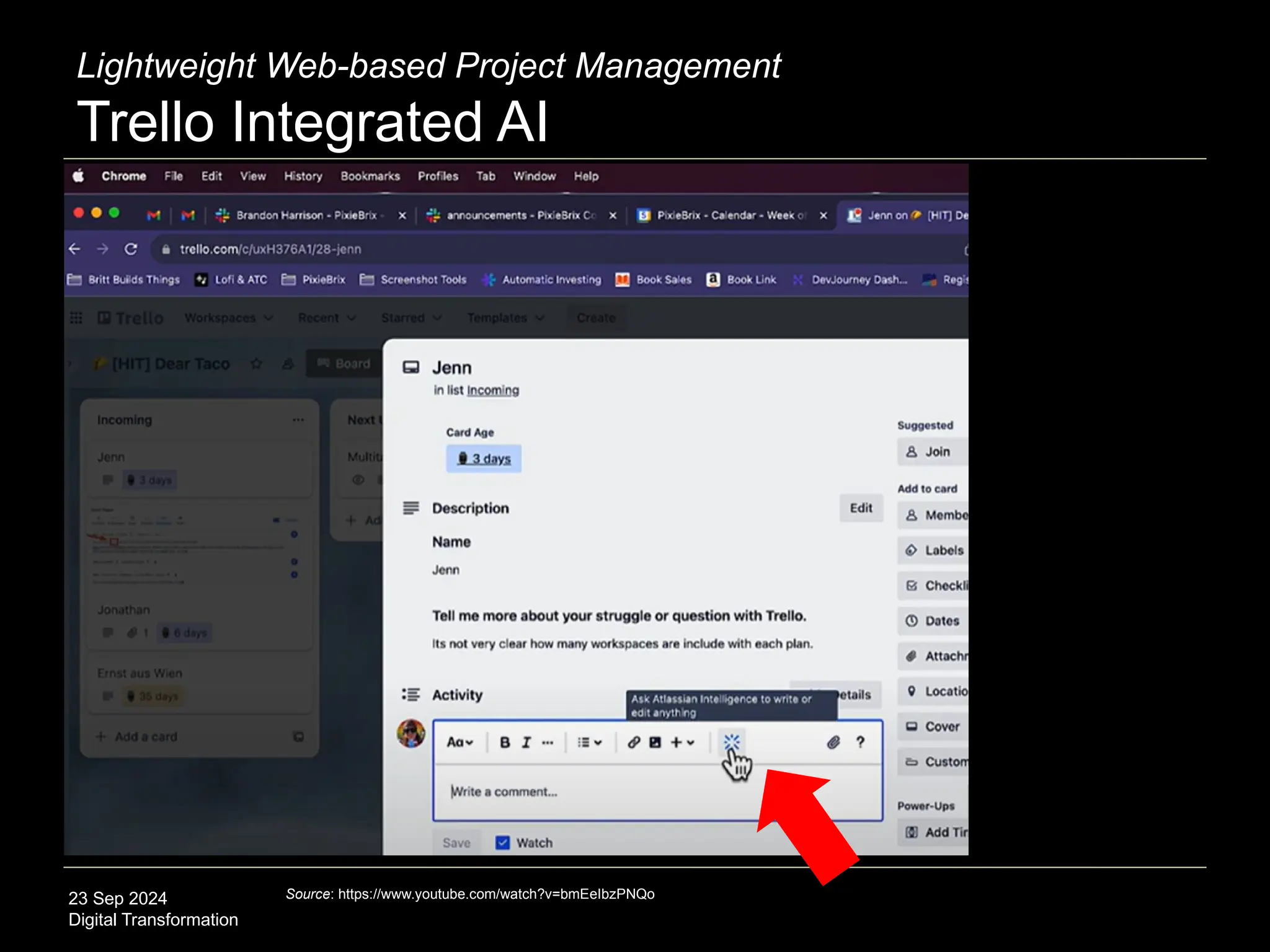Open the File menu

tap(174, 176)
